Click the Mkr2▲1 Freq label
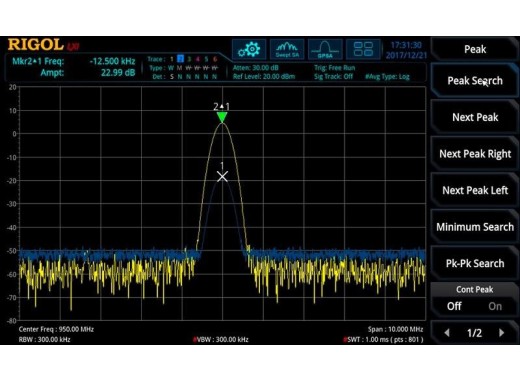This screenshot has width=520, height=380. click(x=38, y=61)
